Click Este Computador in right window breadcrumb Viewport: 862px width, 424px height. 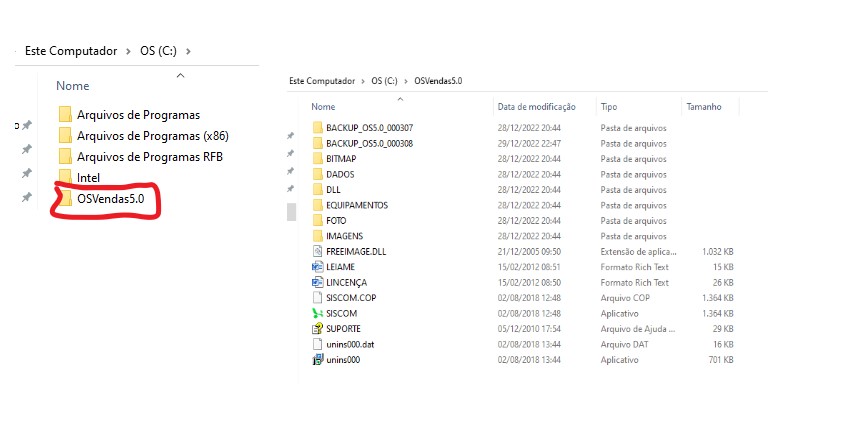pos(322,81)
